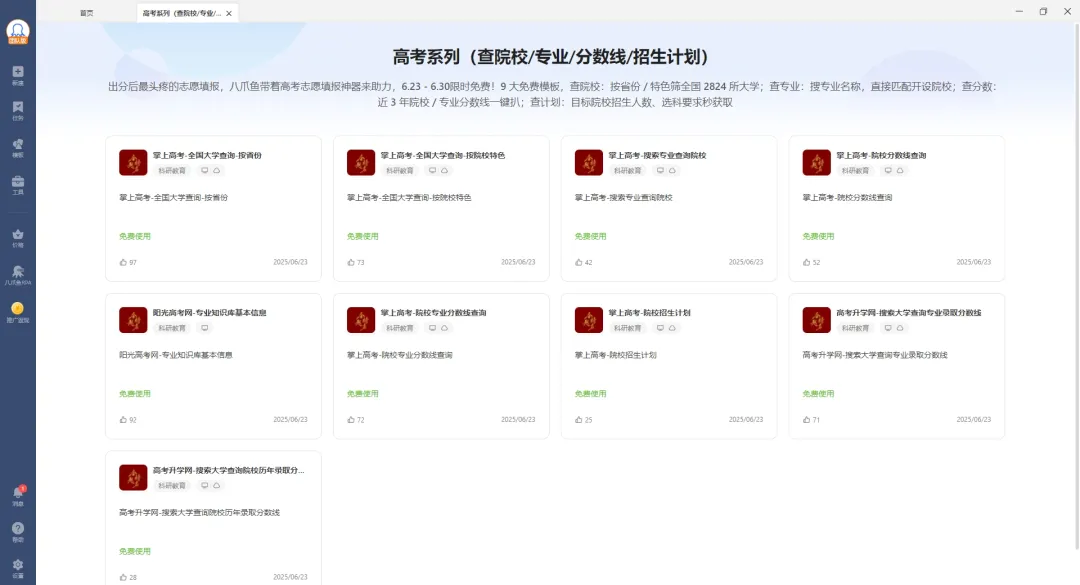This screenshot has width=1080, height=585.
Task: Select 科研教育 tag on 高考升学网 录取分数线 card
Action: coord(856,328)
